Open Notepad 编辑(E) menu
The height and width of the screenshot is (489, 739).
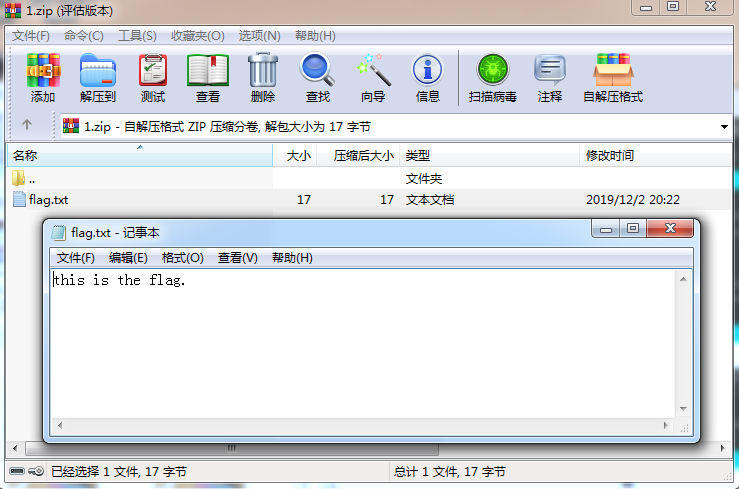tap(128, 258)
